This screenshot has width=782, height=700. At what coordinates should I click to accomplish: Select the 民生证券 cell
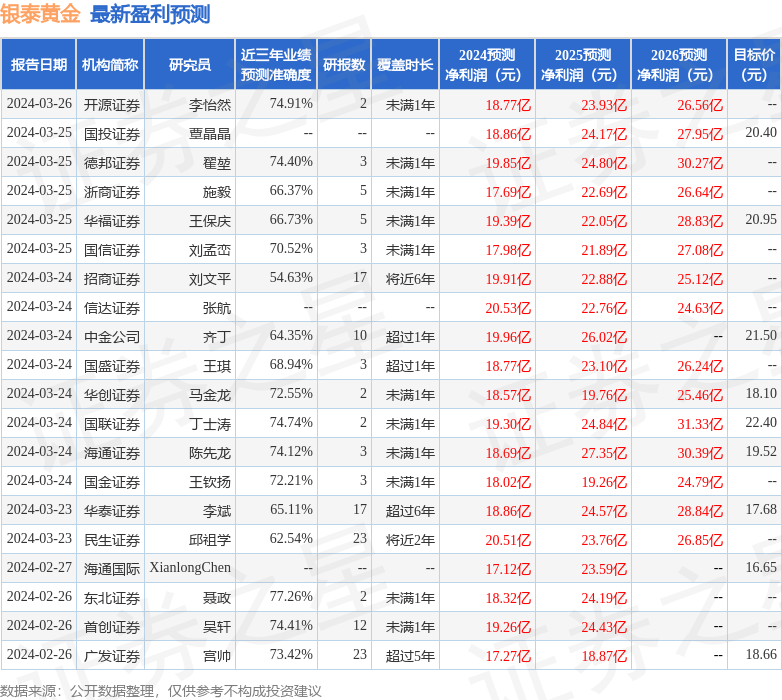112,539
